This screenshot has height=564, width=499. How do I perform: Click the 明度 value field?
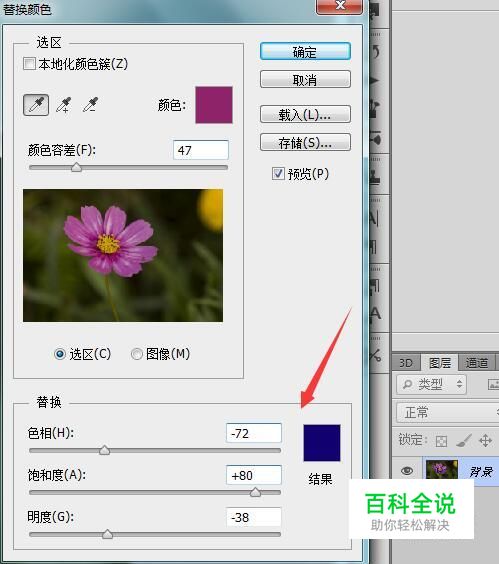254,517
